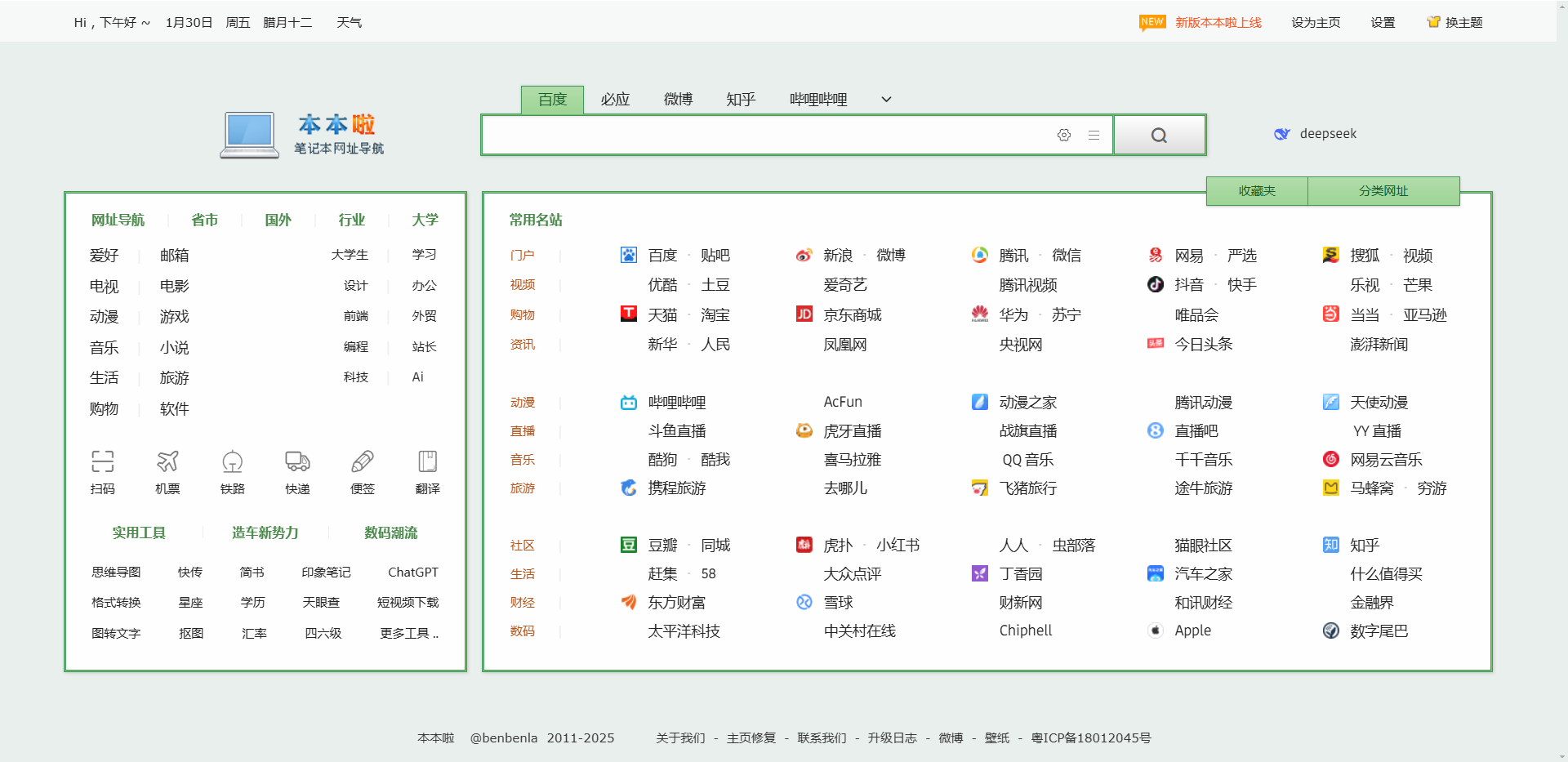Open 换主题 to change the theme
The height and width of the screenshot is (762, 1568).
1463,22
